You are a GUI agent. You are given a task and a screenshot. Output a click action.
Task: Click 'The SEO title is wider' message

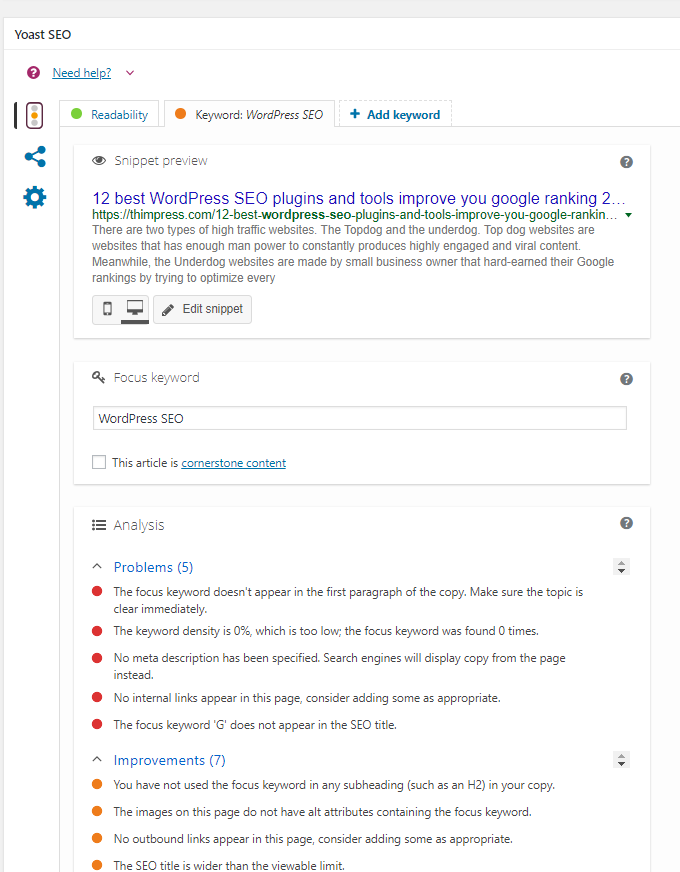click(x=229, y=865)
